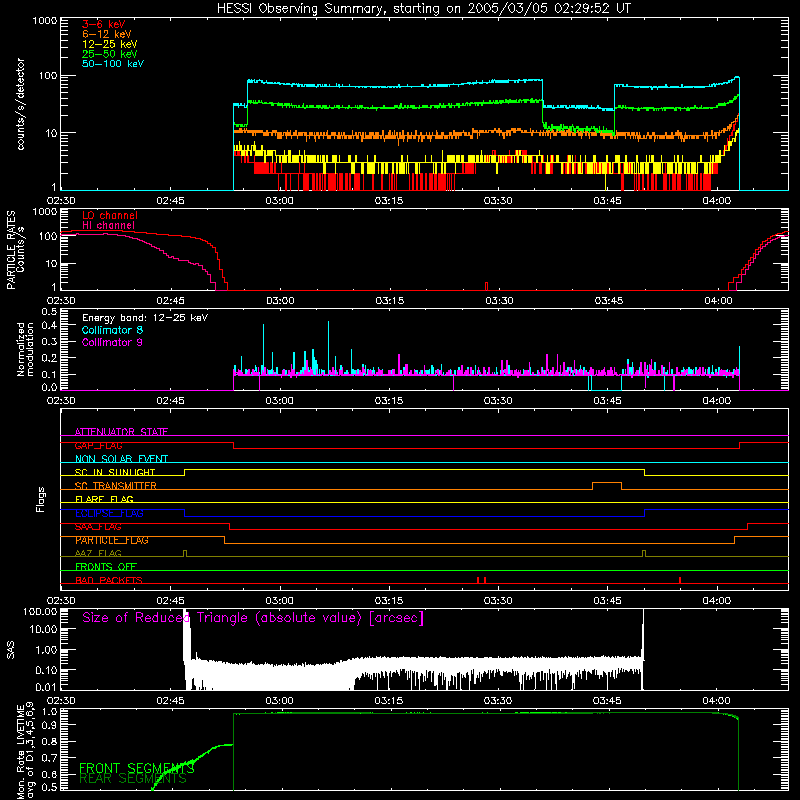
Task: Click the HESSI Observing Summary title
Action: coord(424,9)
